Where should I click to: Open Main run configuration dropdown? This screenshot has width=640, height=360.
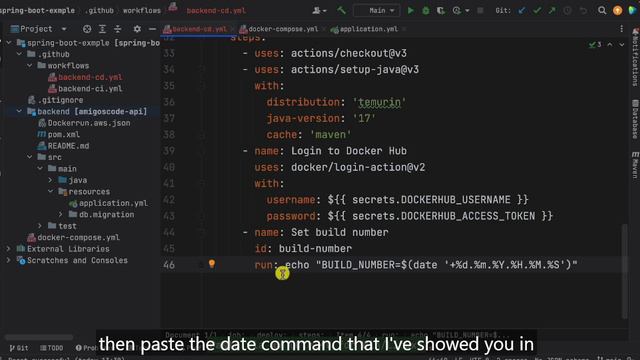pos(376,11)
